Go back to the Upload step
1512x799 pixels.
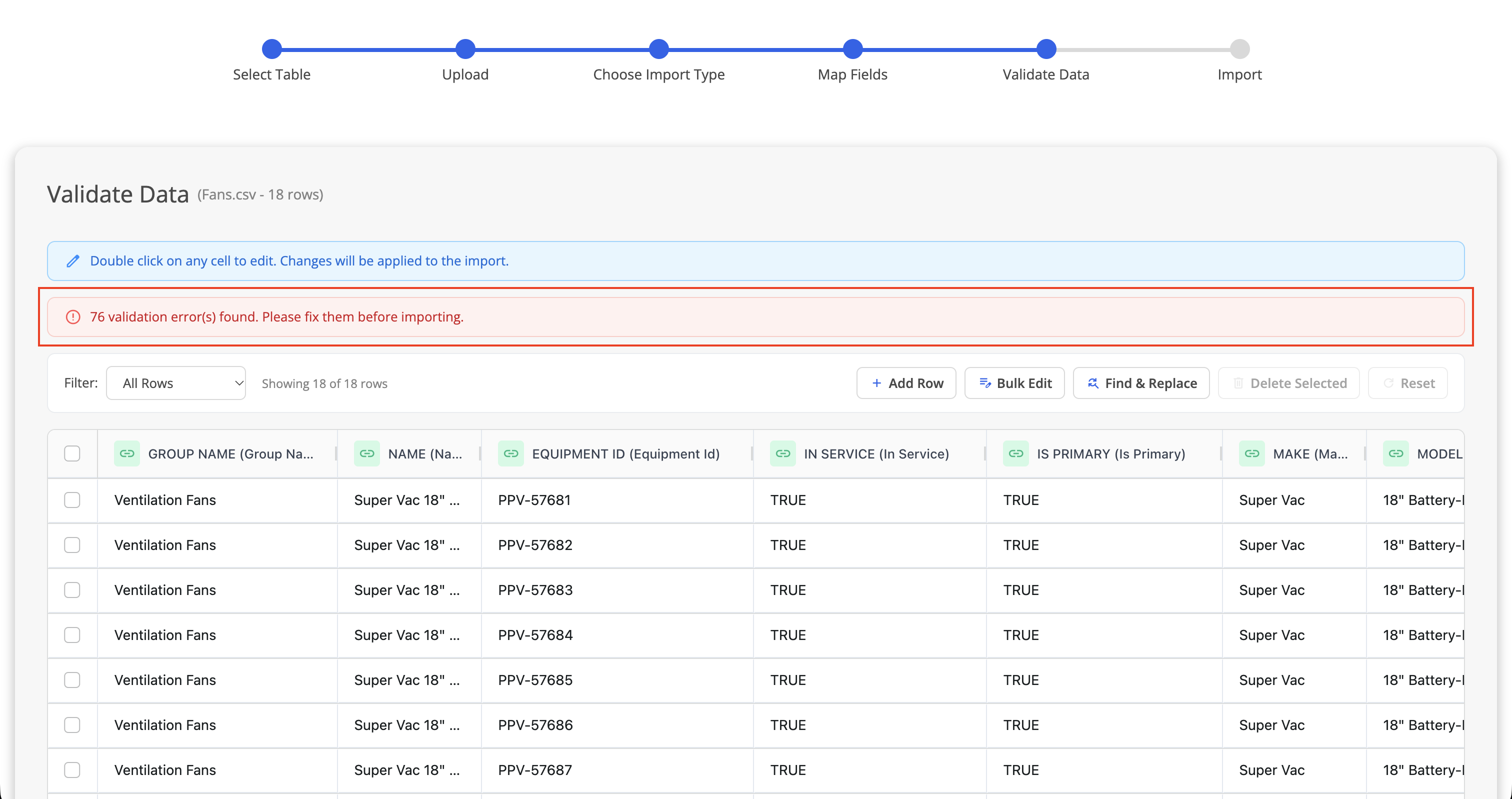[x=465, y=48]
